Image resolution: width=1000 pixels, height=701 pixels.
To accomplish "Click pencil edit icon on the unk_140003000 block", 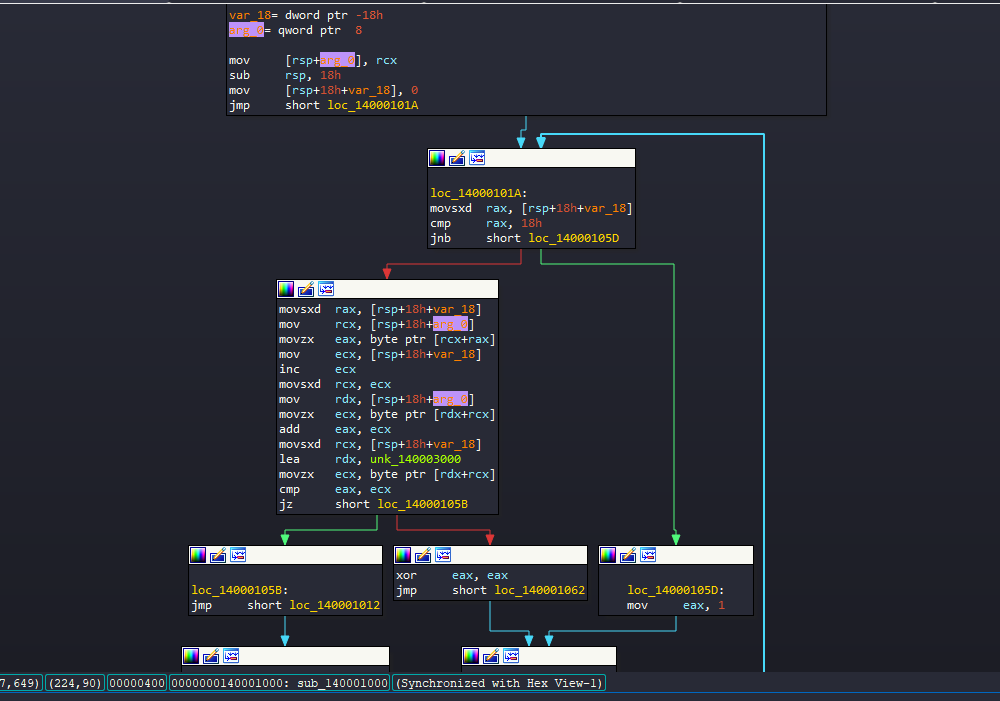I will tap(306, 289).
